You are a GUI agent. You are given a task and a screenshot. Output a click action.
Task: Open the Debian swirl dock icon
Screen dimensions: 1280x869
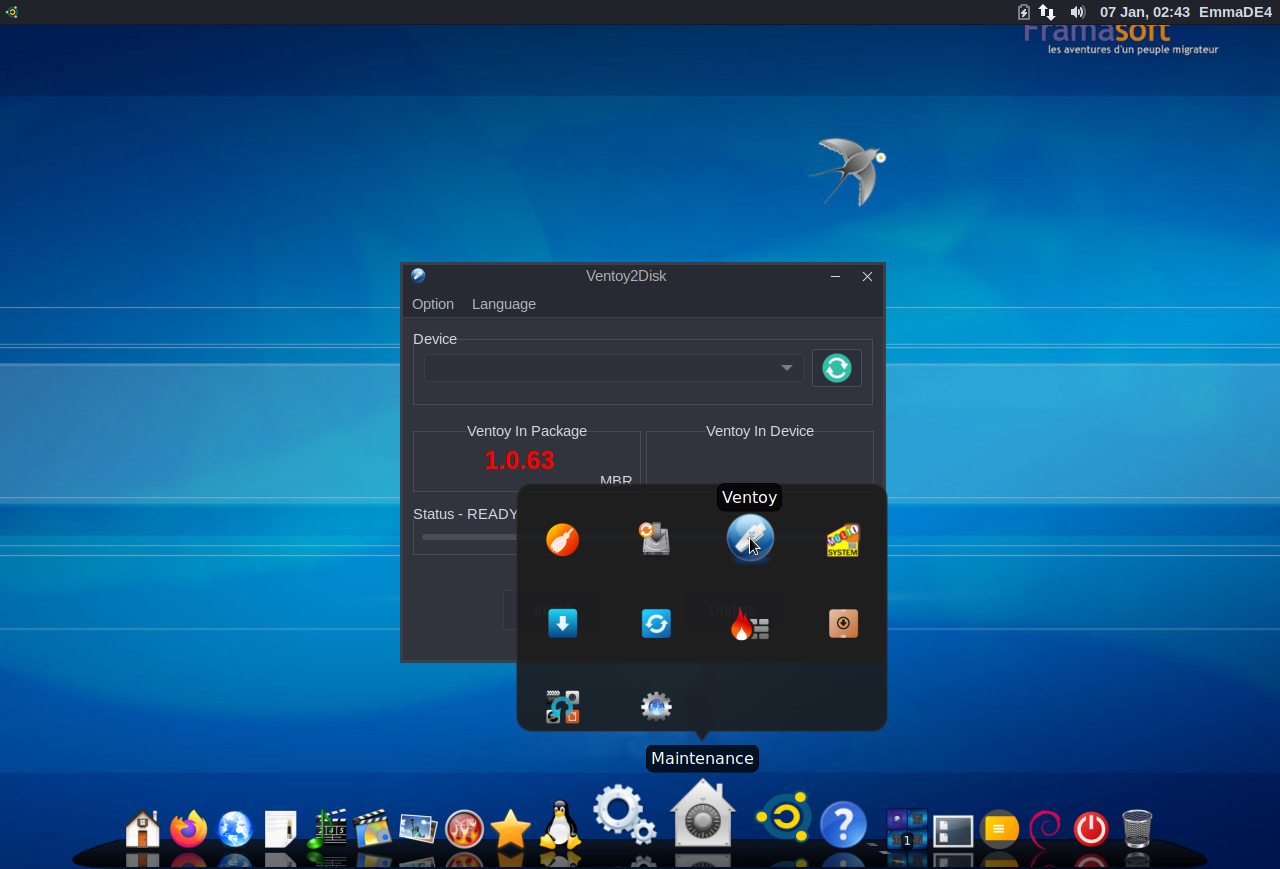[1045, 828]
